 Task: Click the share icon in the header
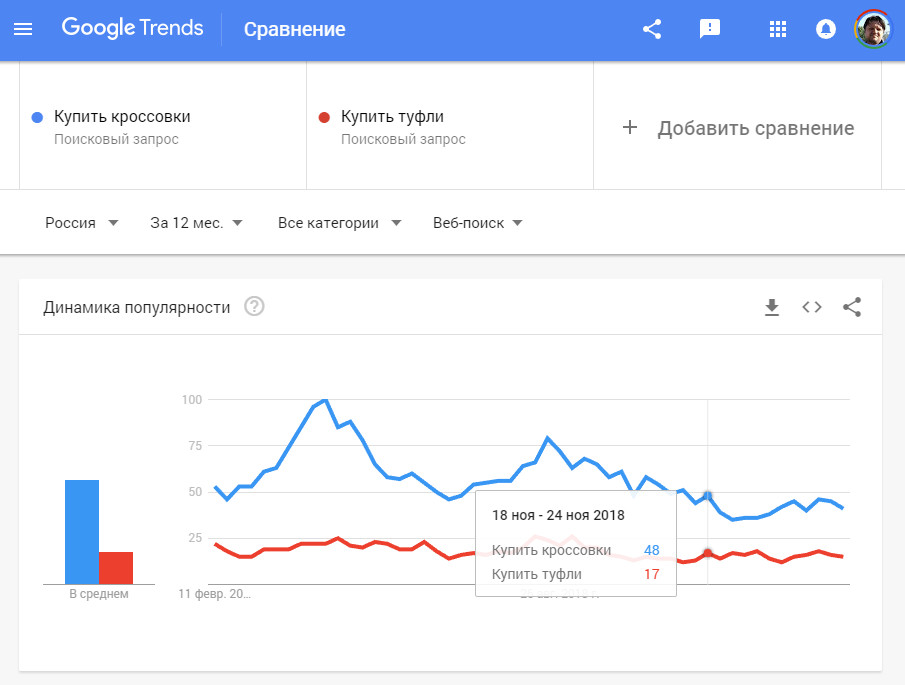click(652, 29)
